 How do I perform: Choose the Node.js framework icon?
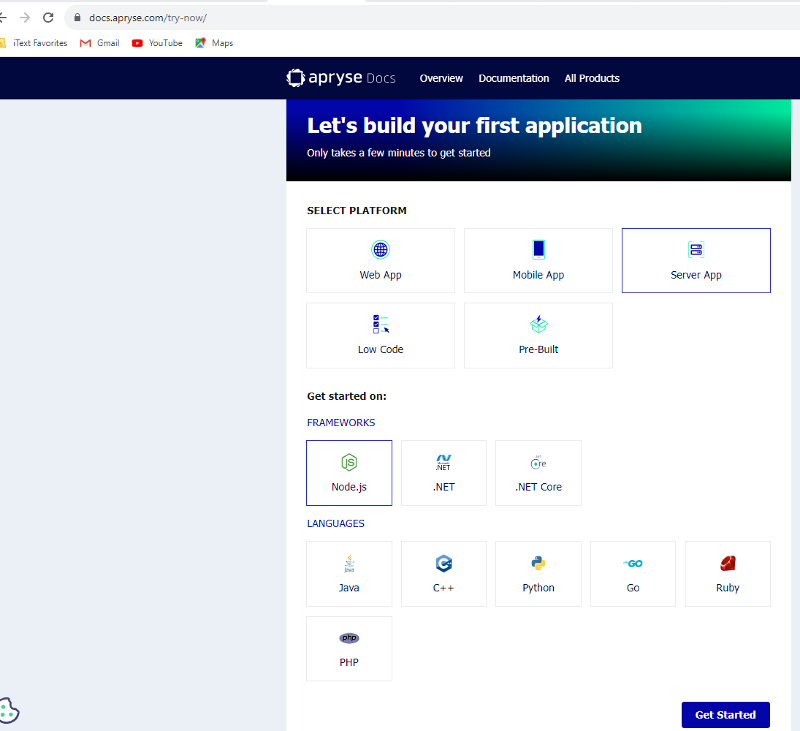pos(349,462)
